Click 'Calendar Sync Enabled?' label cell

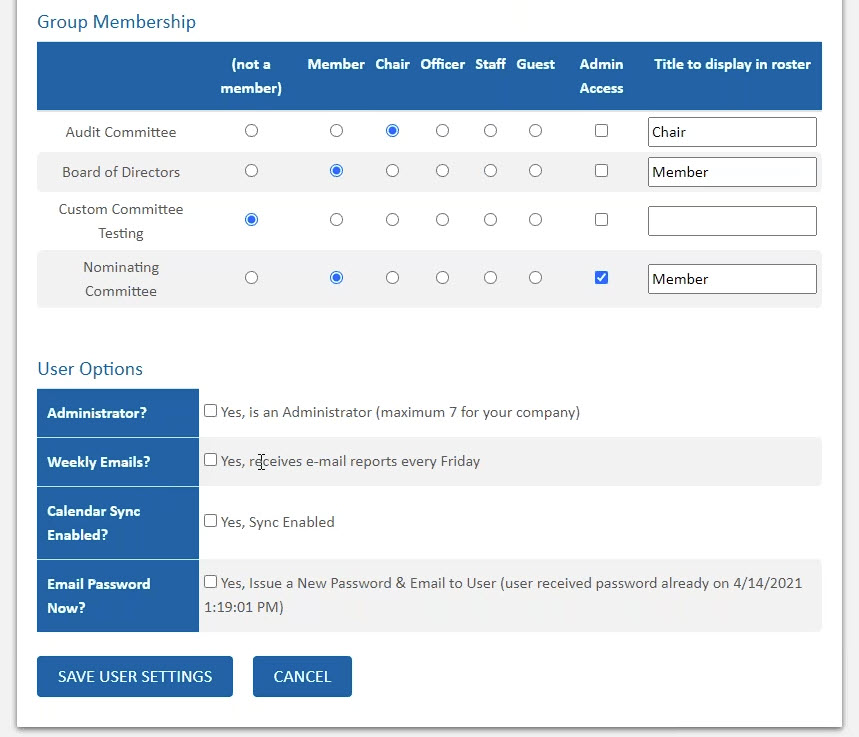point(118,523)
